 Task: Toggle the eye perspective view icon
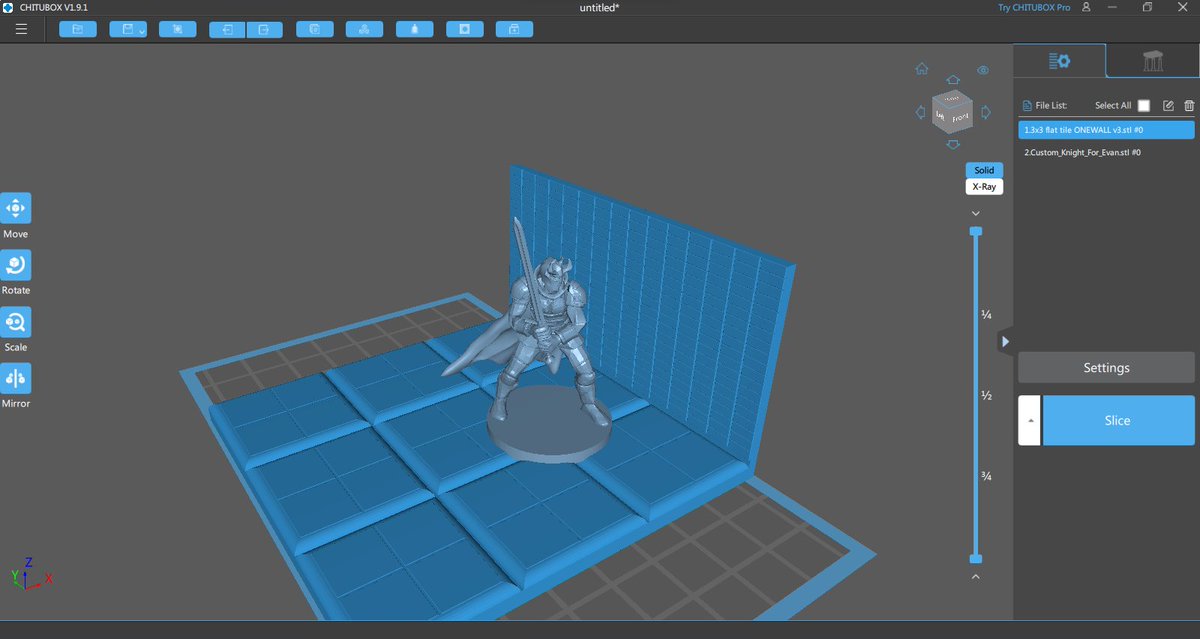(x=983, y=70)
